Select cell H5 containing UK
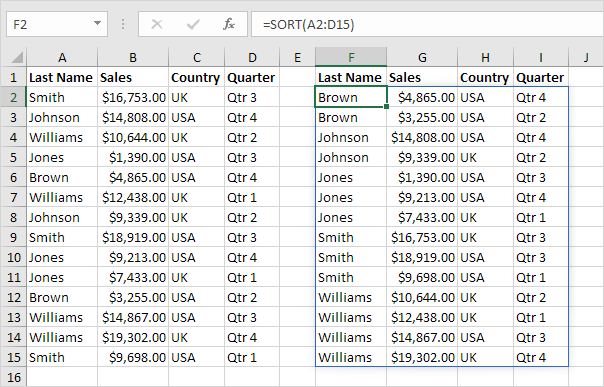The width and height of the screenshot is (604, 387). pos(485,157)
